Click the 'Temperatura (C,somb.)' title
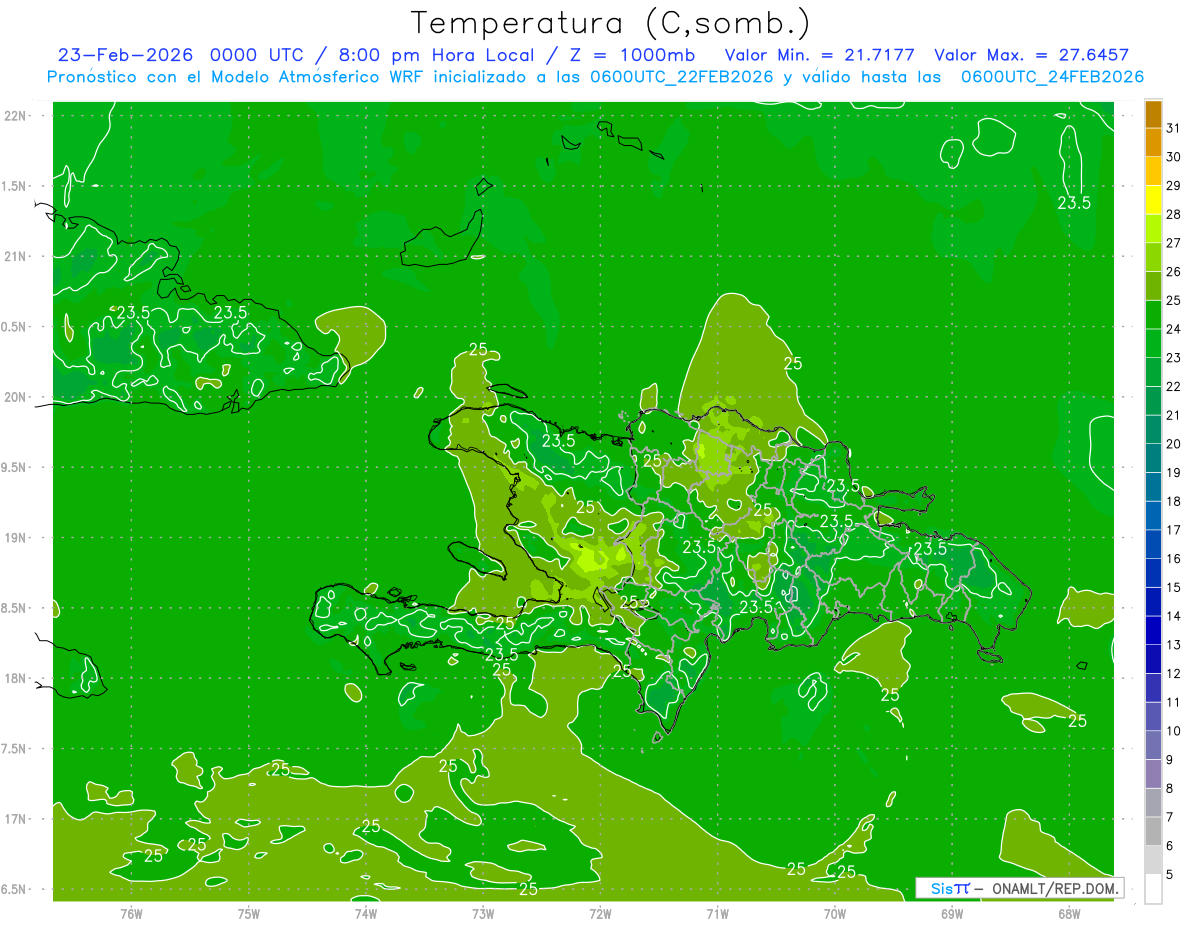Screen dimensions: 1200x927 (610, 22)
